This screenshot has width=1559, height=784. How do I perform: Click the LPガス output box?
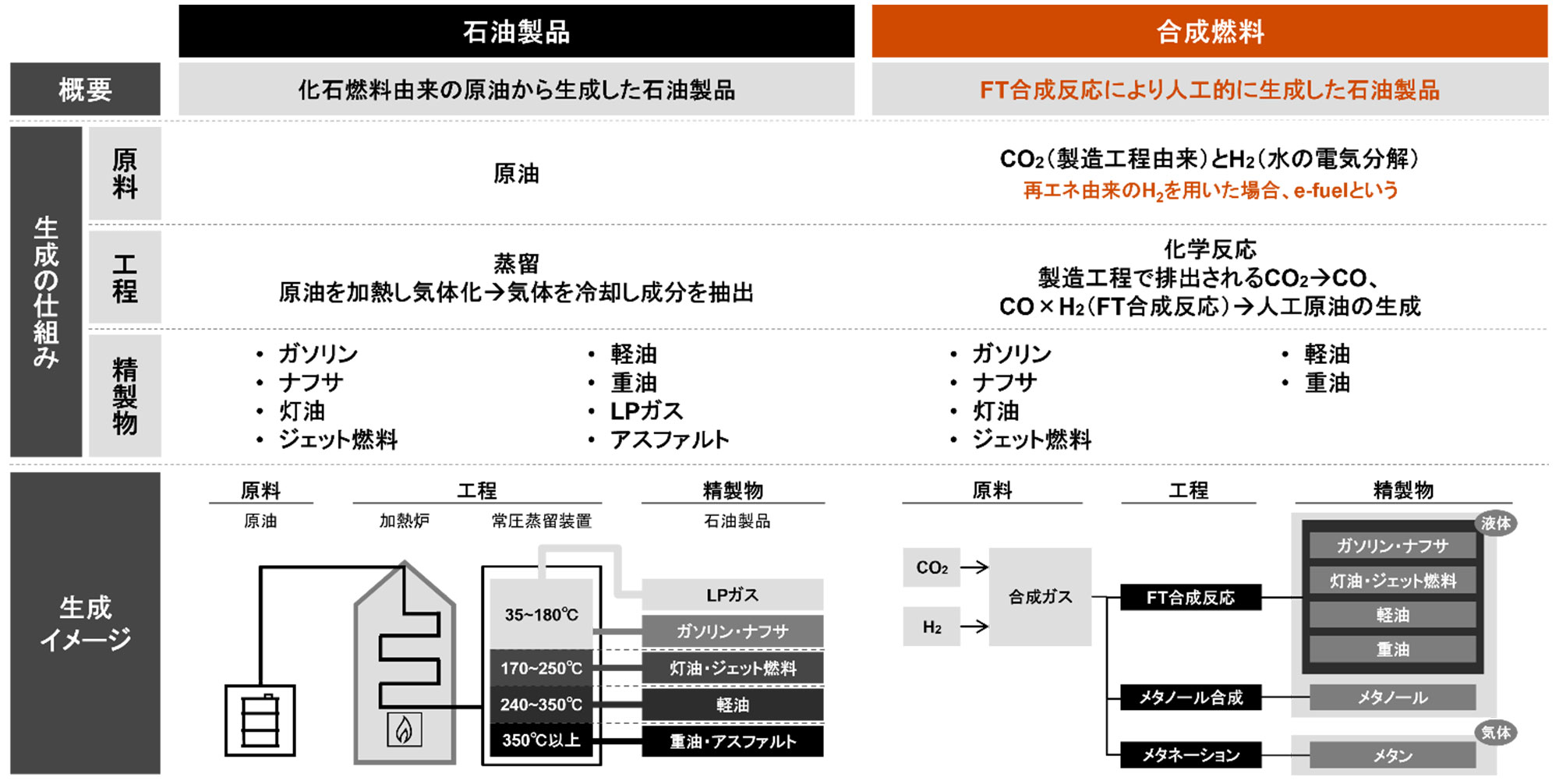(x=732, y=595)
